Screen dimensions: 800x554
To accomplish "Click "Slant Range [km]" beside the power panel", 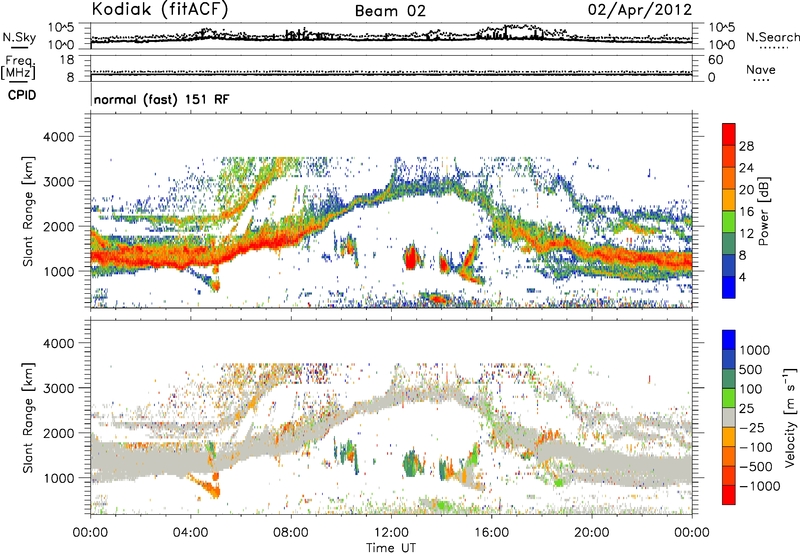I will click(29, 212).
